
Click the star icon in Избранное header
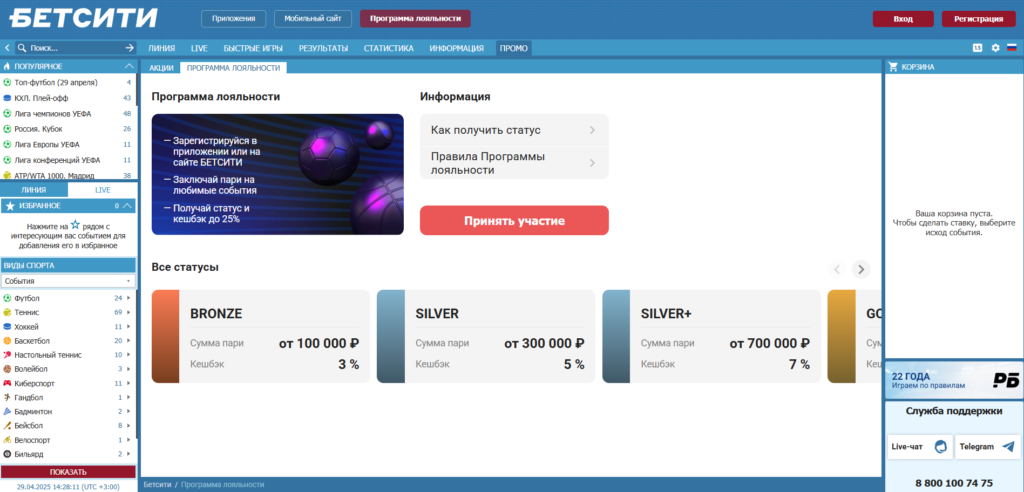pos(9,206)
